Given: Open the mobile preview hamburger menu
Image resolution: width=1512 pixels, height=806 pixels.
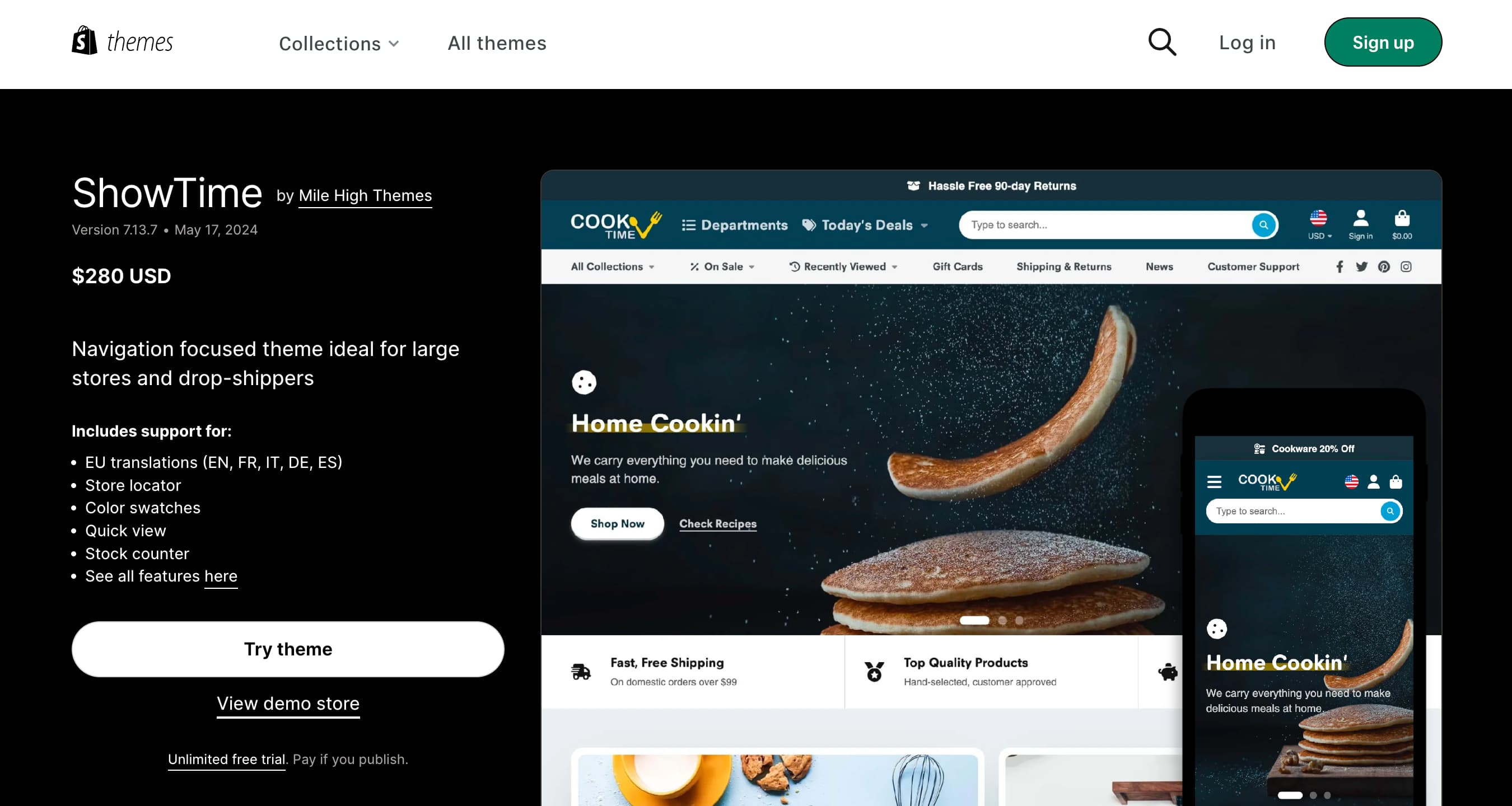Looking at the screenshot, I should [1215, 481].
